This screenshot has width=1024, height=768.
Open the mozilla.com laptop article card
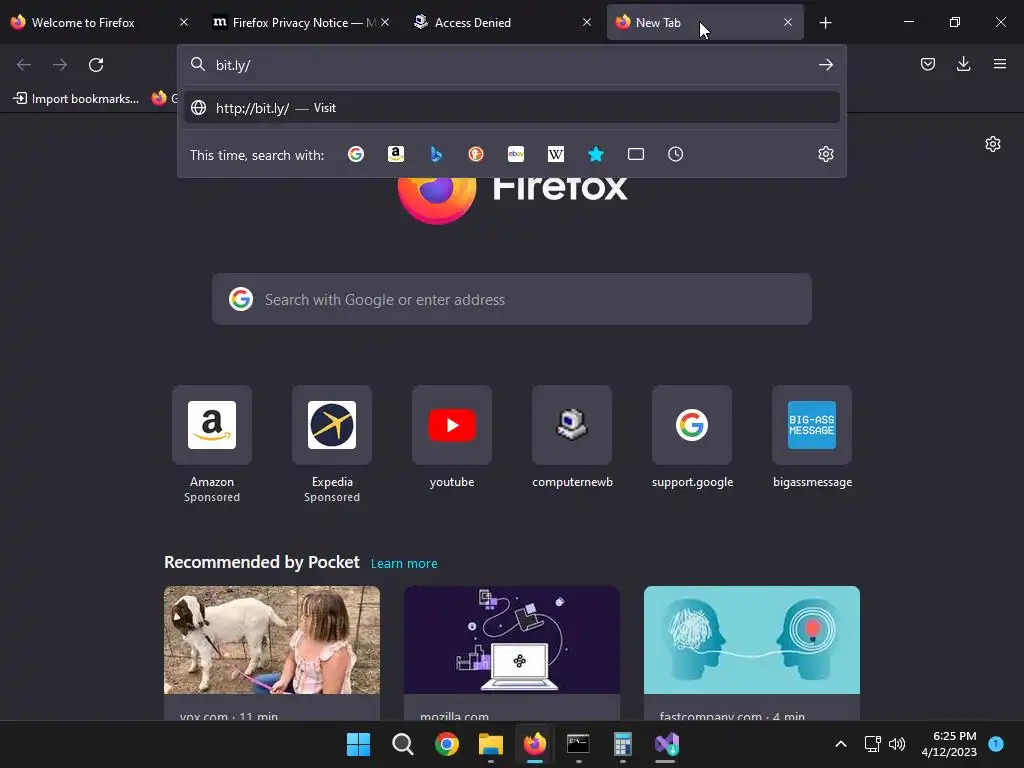[x=512, y=653]
